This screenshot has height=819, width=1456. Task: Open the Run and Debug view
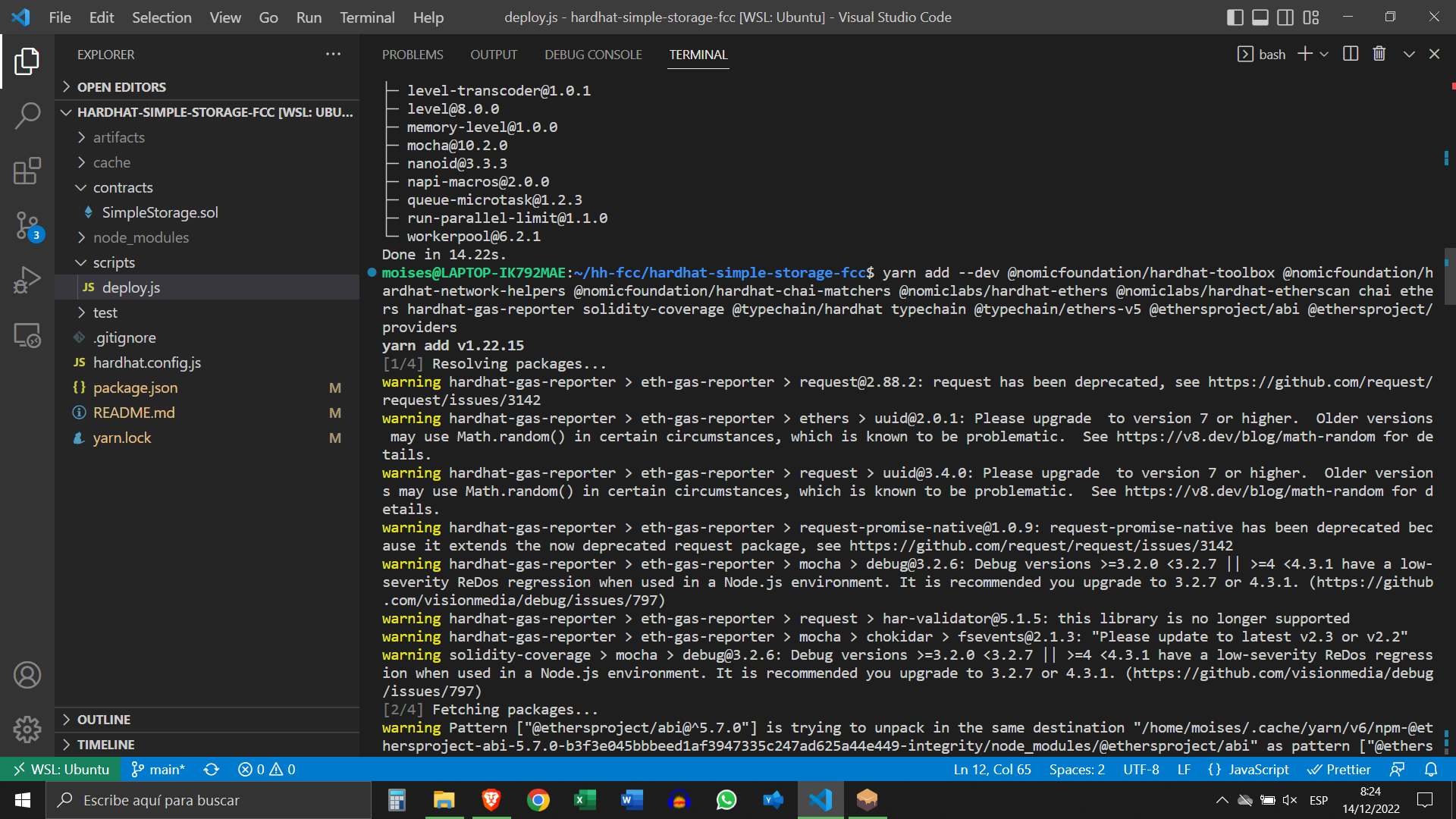point(27,279)
